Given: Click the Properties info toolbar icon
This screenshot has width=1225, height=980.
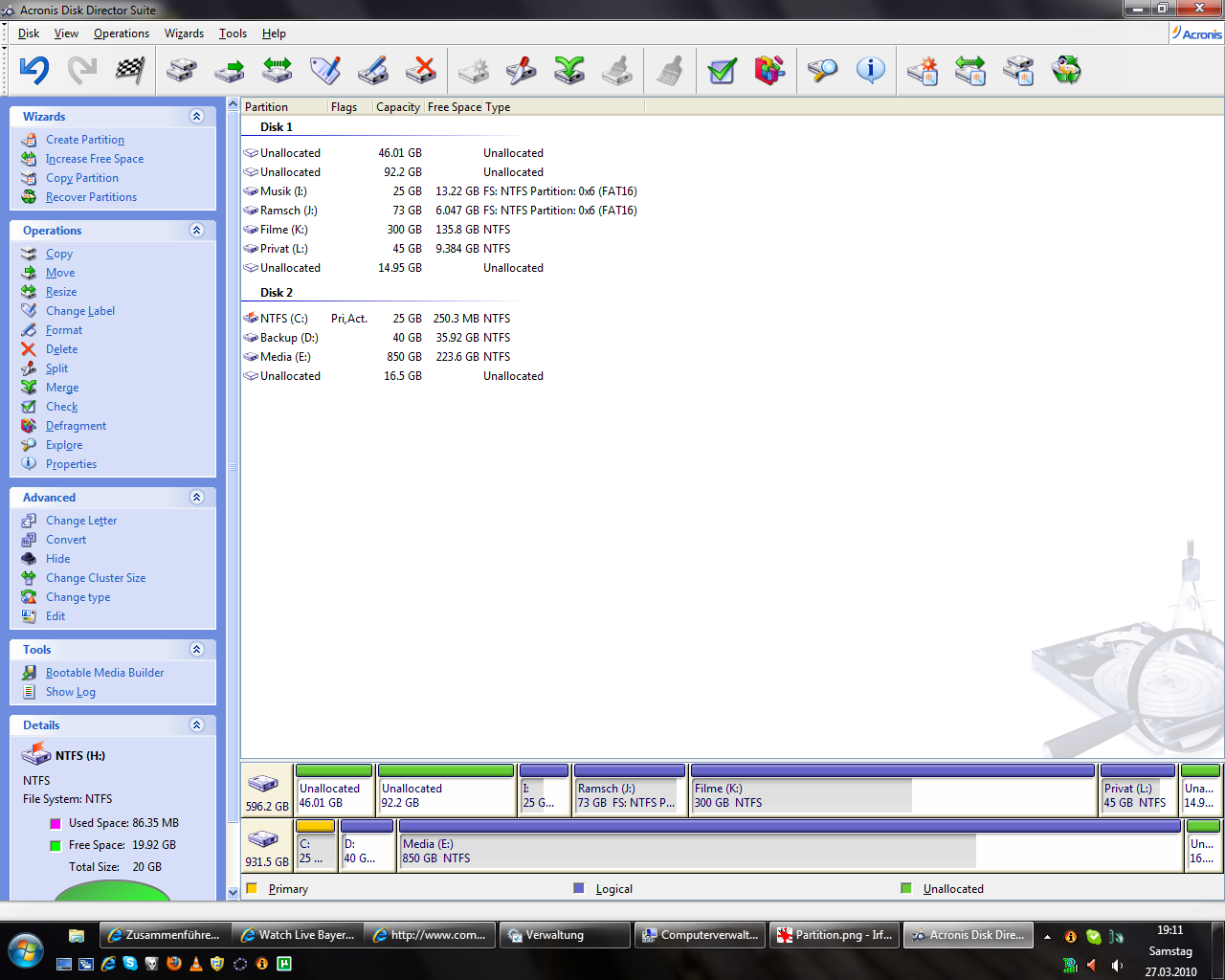Looking at the screenshot, I should pos(870,70).
